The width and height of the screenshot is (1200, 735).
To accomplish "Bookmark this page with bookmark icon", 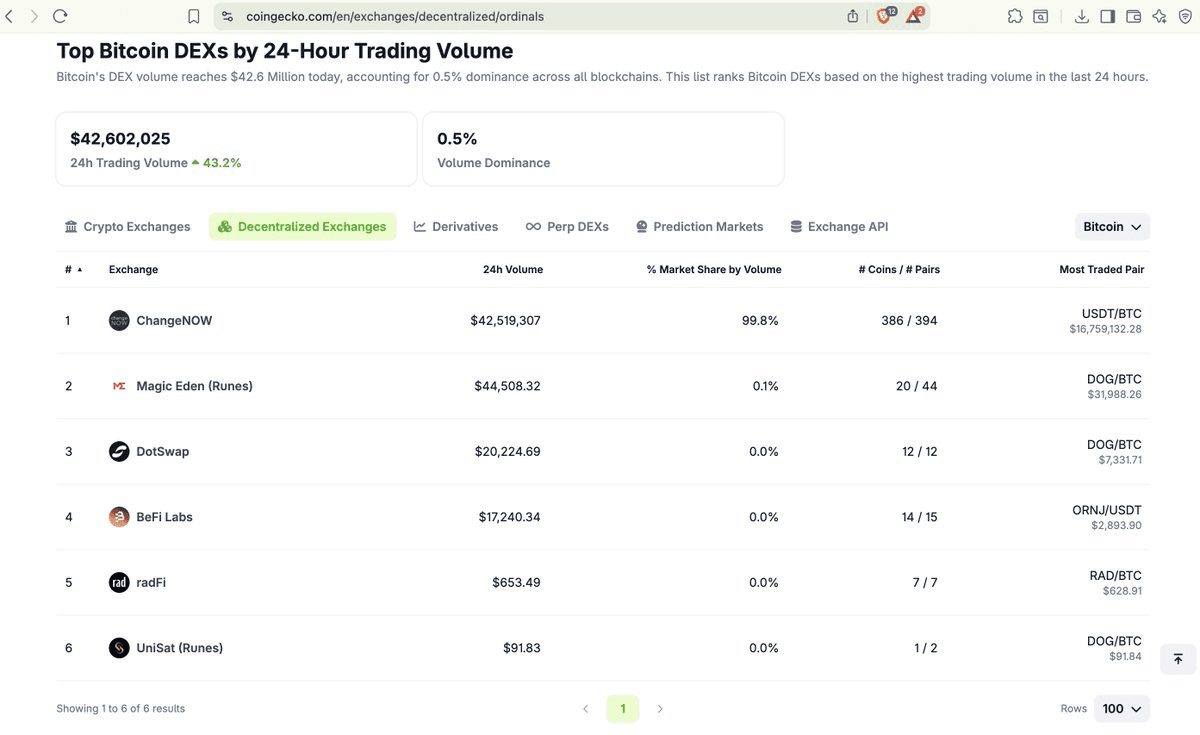I will click(x=194, y=16).
